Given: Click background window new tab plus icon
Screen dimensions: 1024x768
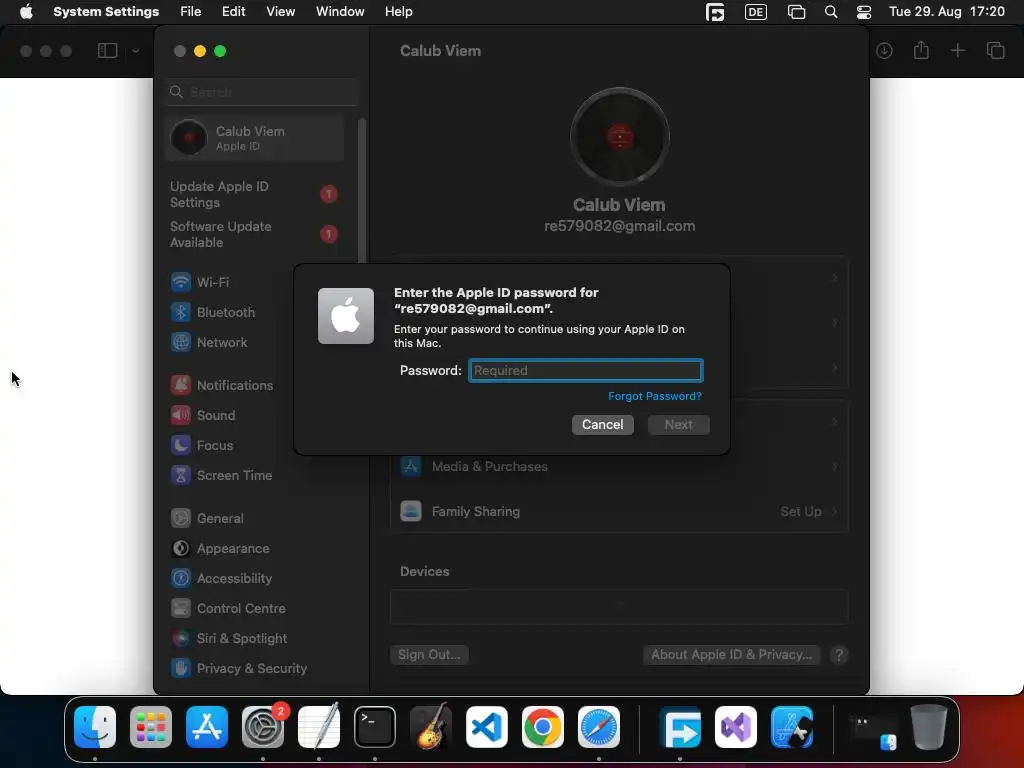Looking at the screenshot, I should 957,50.
